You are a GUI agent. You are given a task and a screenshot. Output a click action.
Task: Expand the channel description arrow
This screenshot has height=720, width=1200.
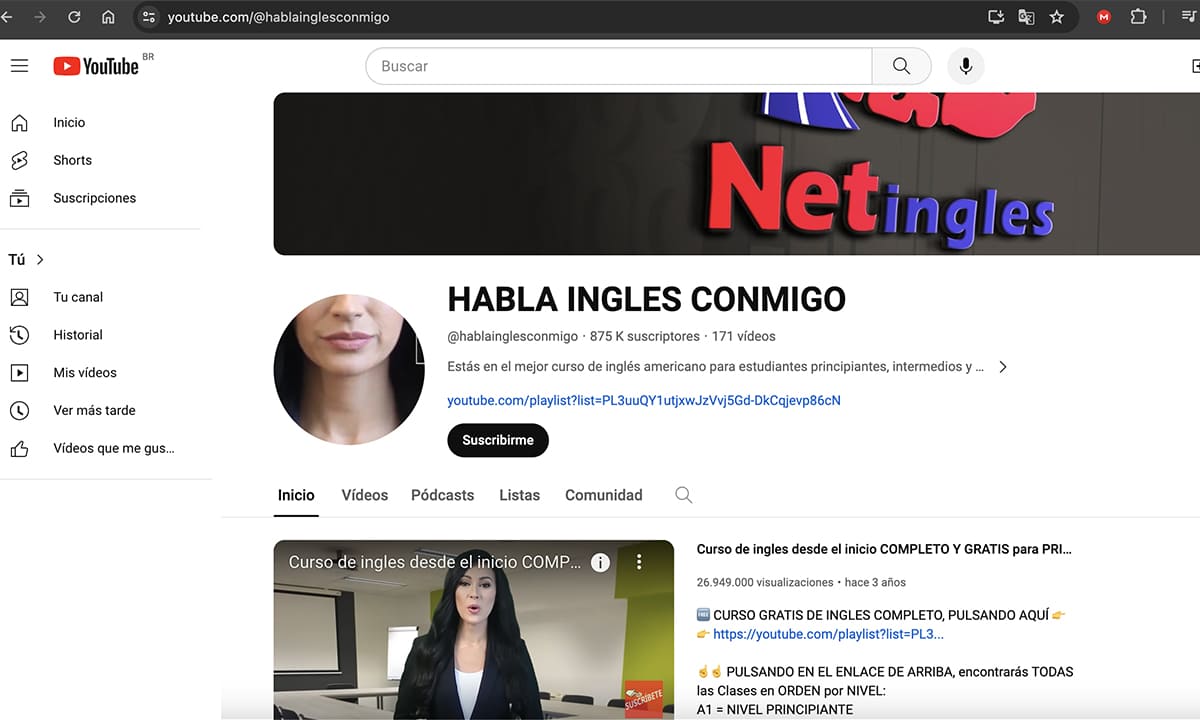tap(1003, 367)
